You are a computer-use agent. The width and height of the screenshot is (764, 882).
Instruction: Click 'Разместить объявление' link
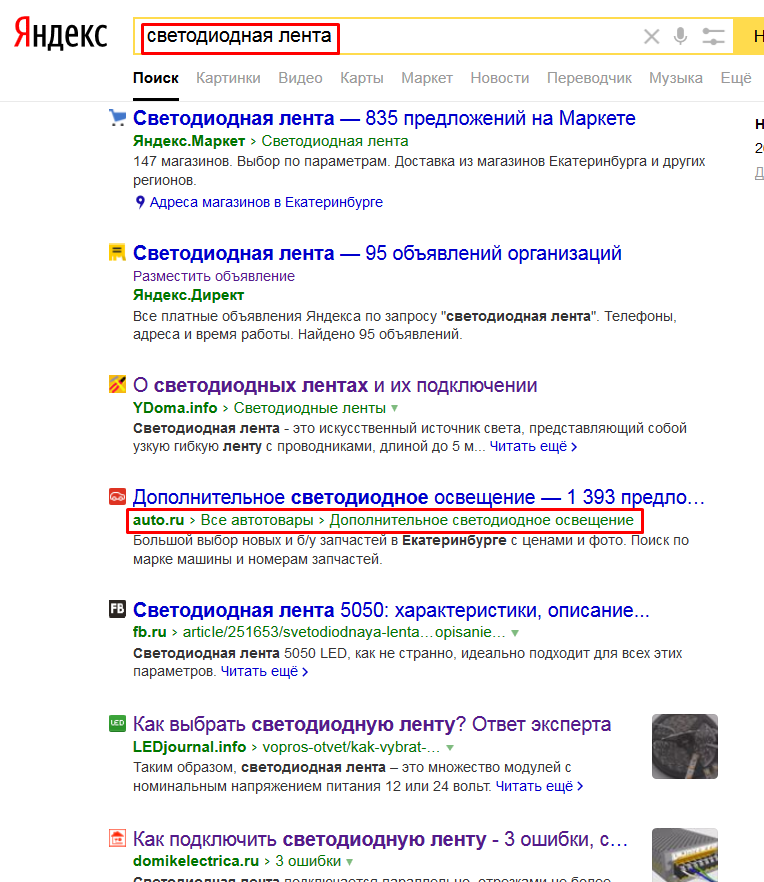[x=214, y=276]
